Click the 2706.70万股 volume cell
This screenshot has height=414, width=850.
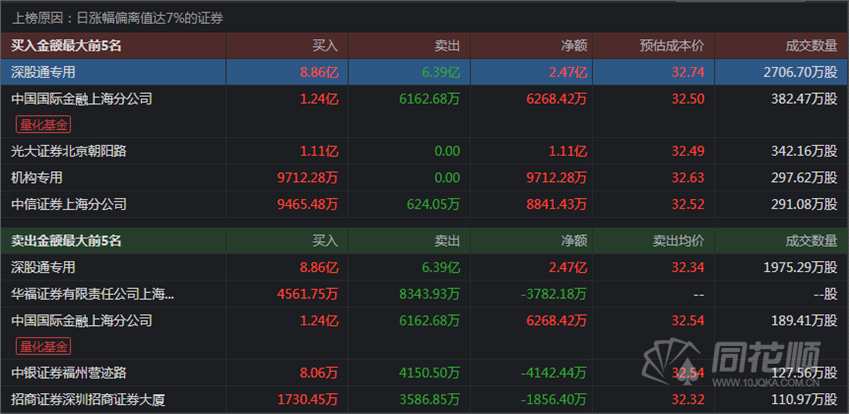tap(800, 73)
